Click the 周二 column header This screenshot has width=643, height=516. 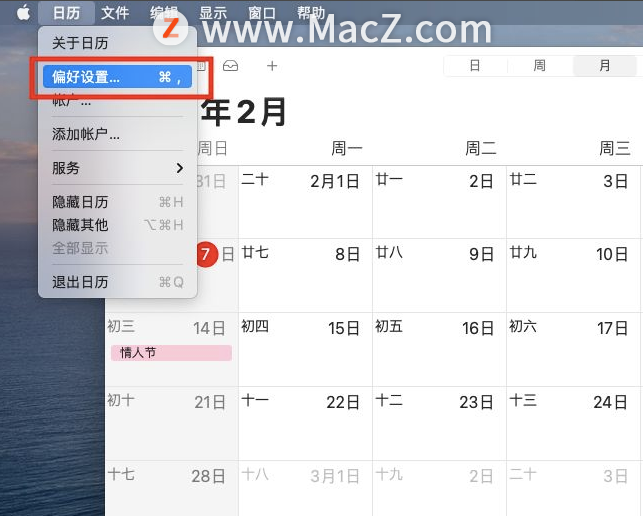tap(481, 148)
